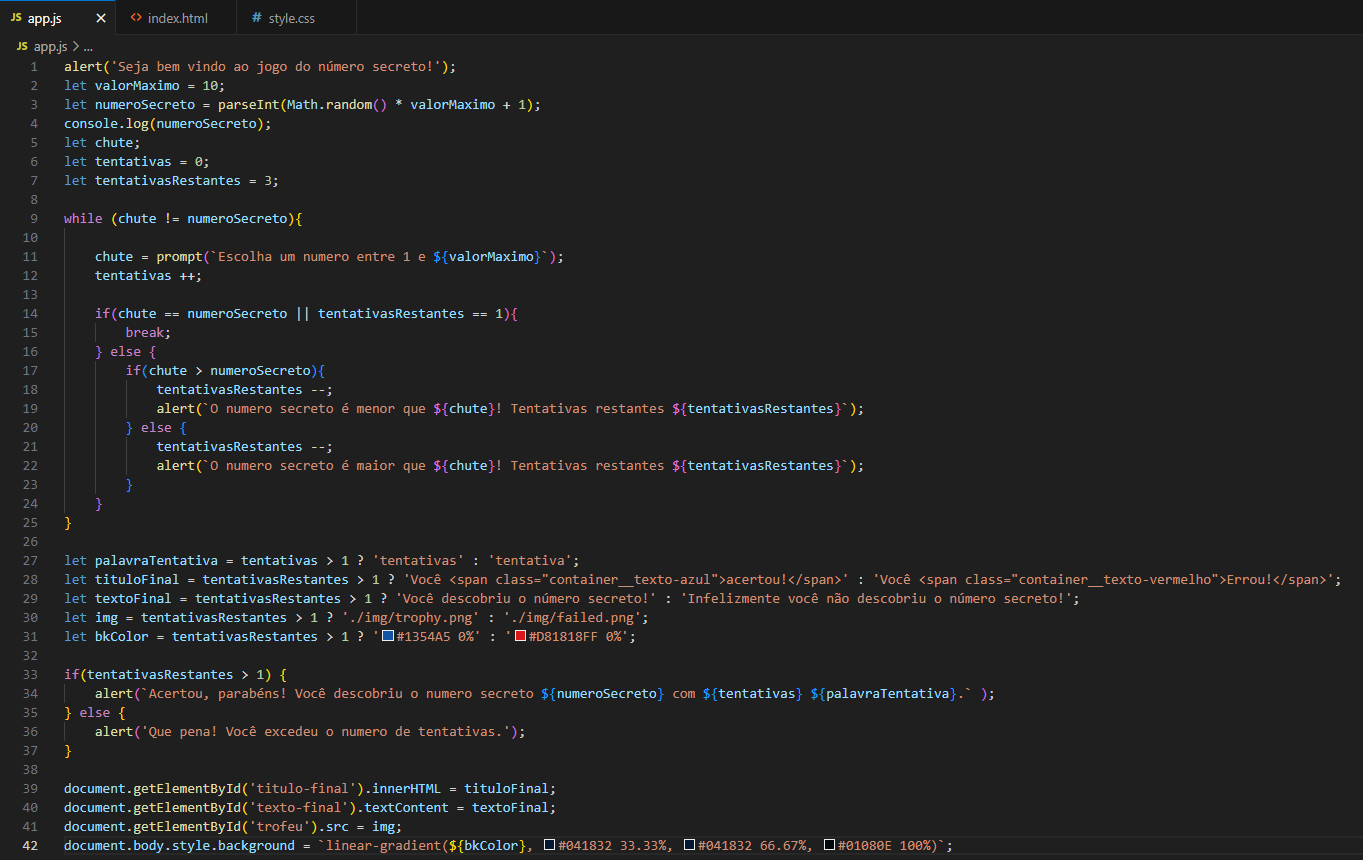Click the #041832 66.67% color swatch
The image size is (1363, 860).
[x=689, y=846]
